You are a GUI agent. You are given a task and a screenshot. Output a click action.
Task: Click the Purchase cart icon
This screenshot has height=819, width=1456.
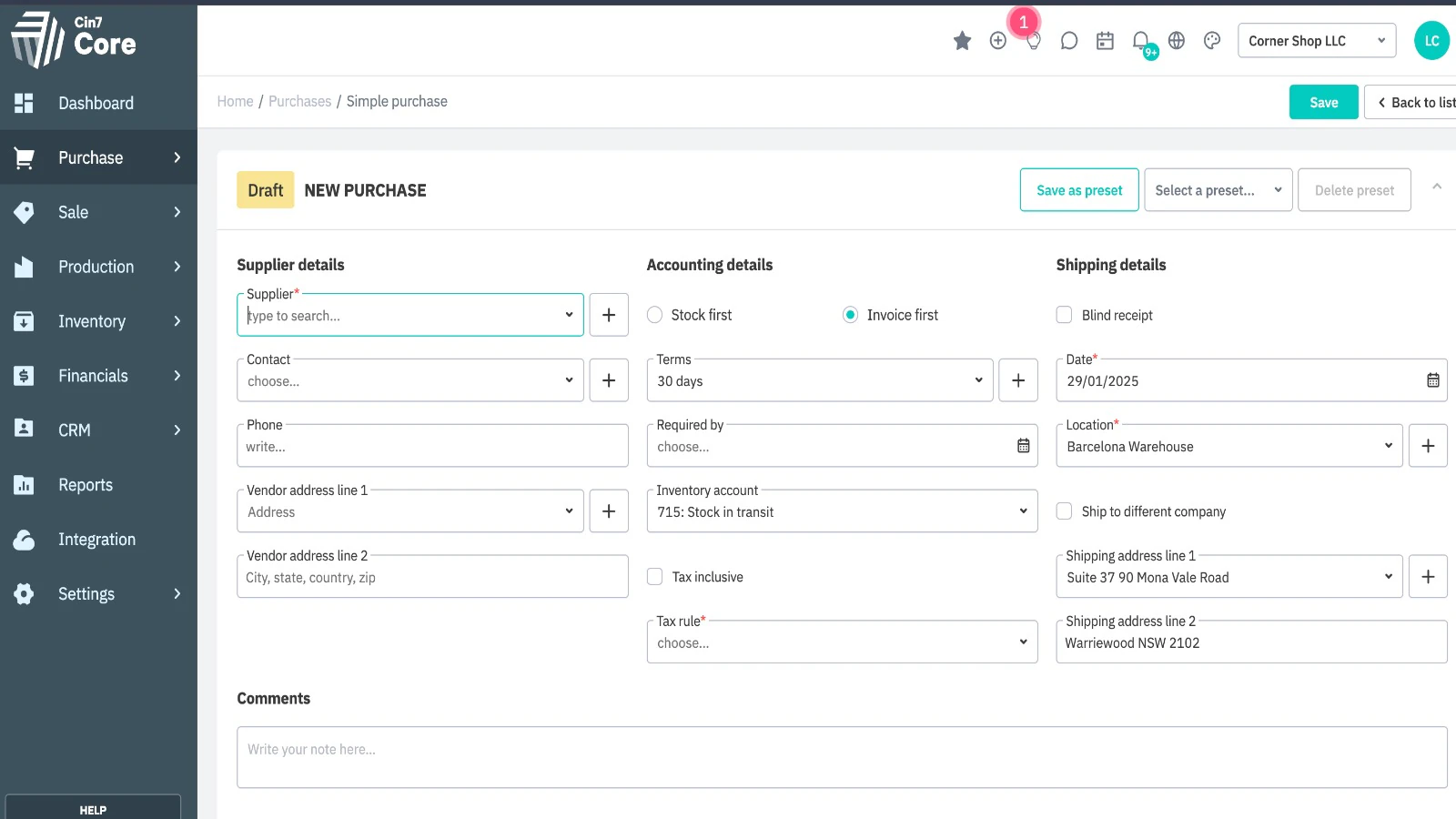[x=25, y=157]
